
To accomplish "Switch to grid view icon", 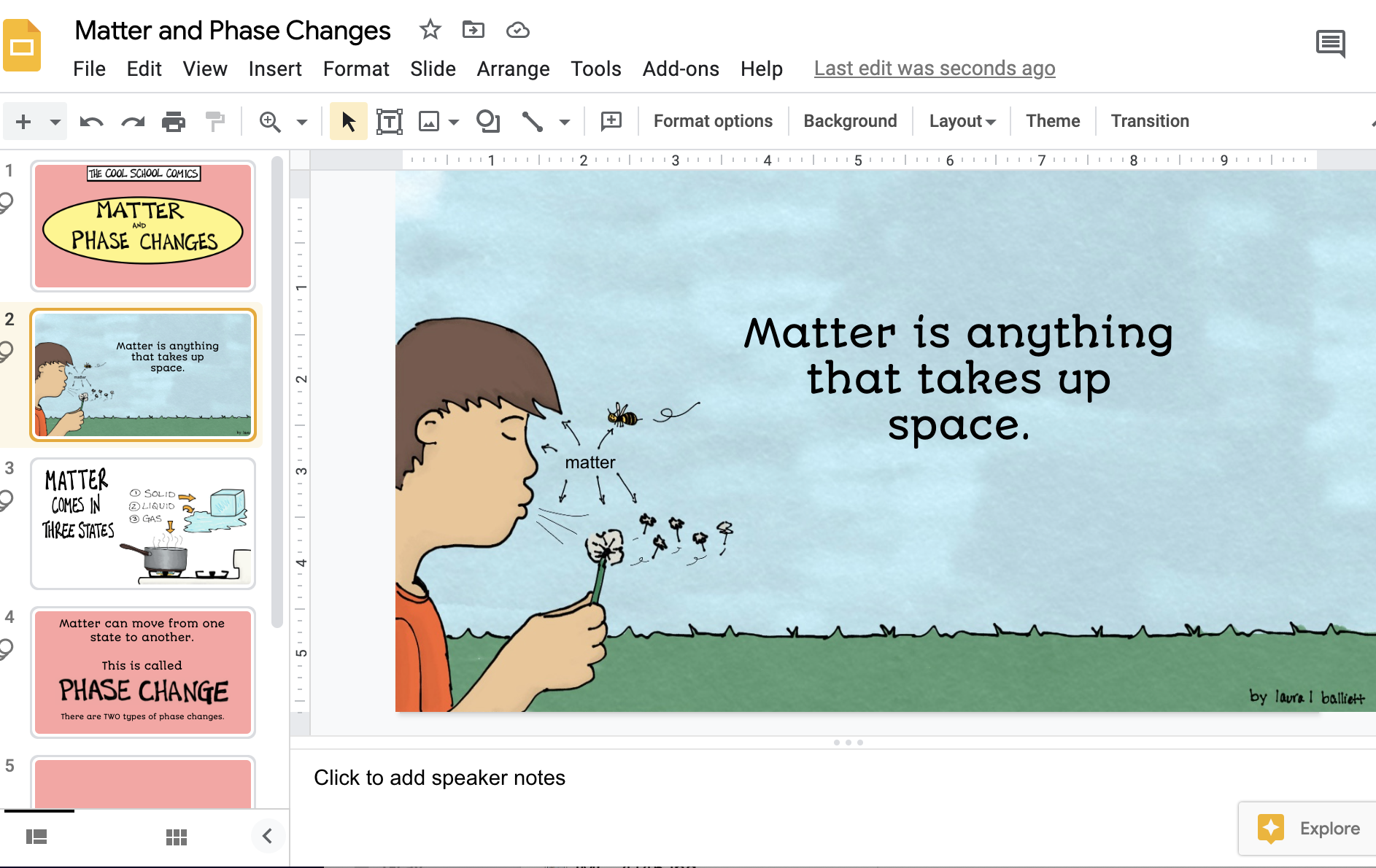I will [x=177, y=837].
